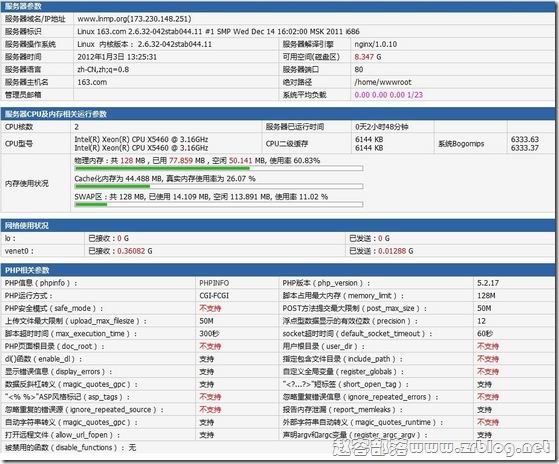Click the PHPINFO link
Image resolution: width=559 pixels, height=464 pixels.
(x=214, y=283)
